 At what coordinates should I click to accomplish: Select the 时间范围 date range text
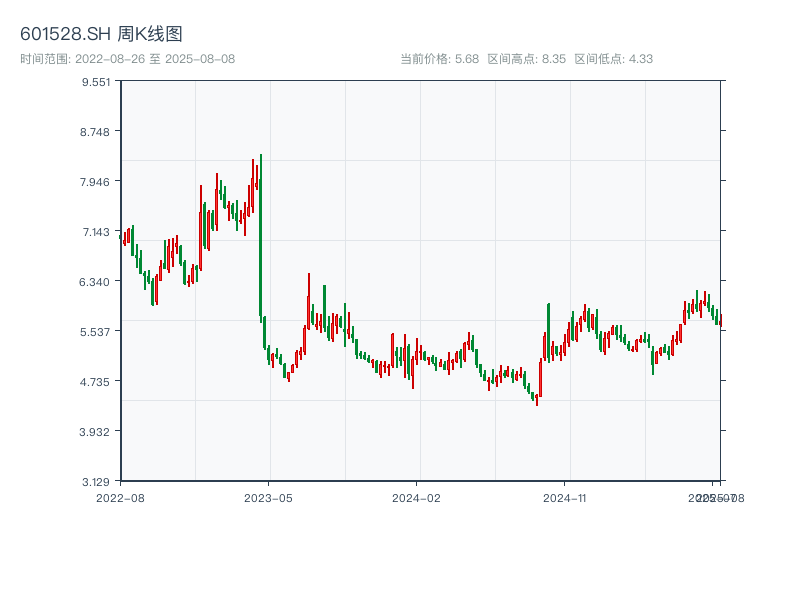click(127, 59)
